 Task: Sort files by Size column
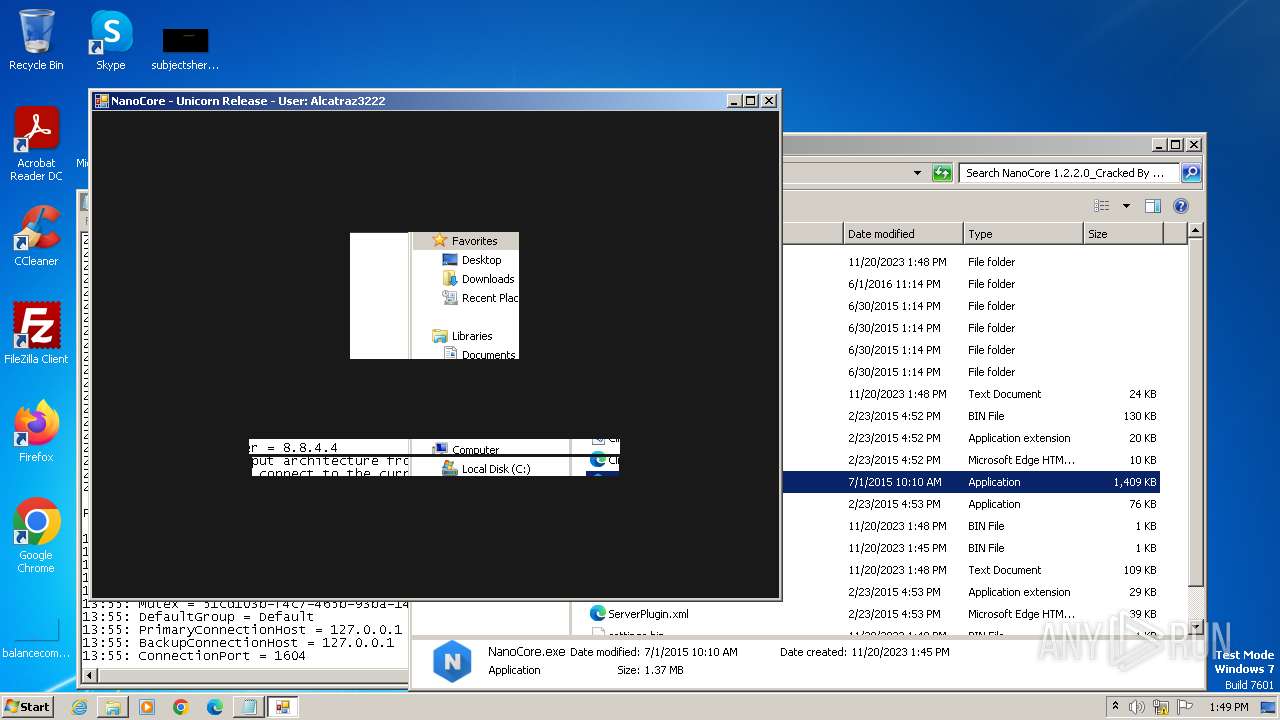tap(1123, 234)
